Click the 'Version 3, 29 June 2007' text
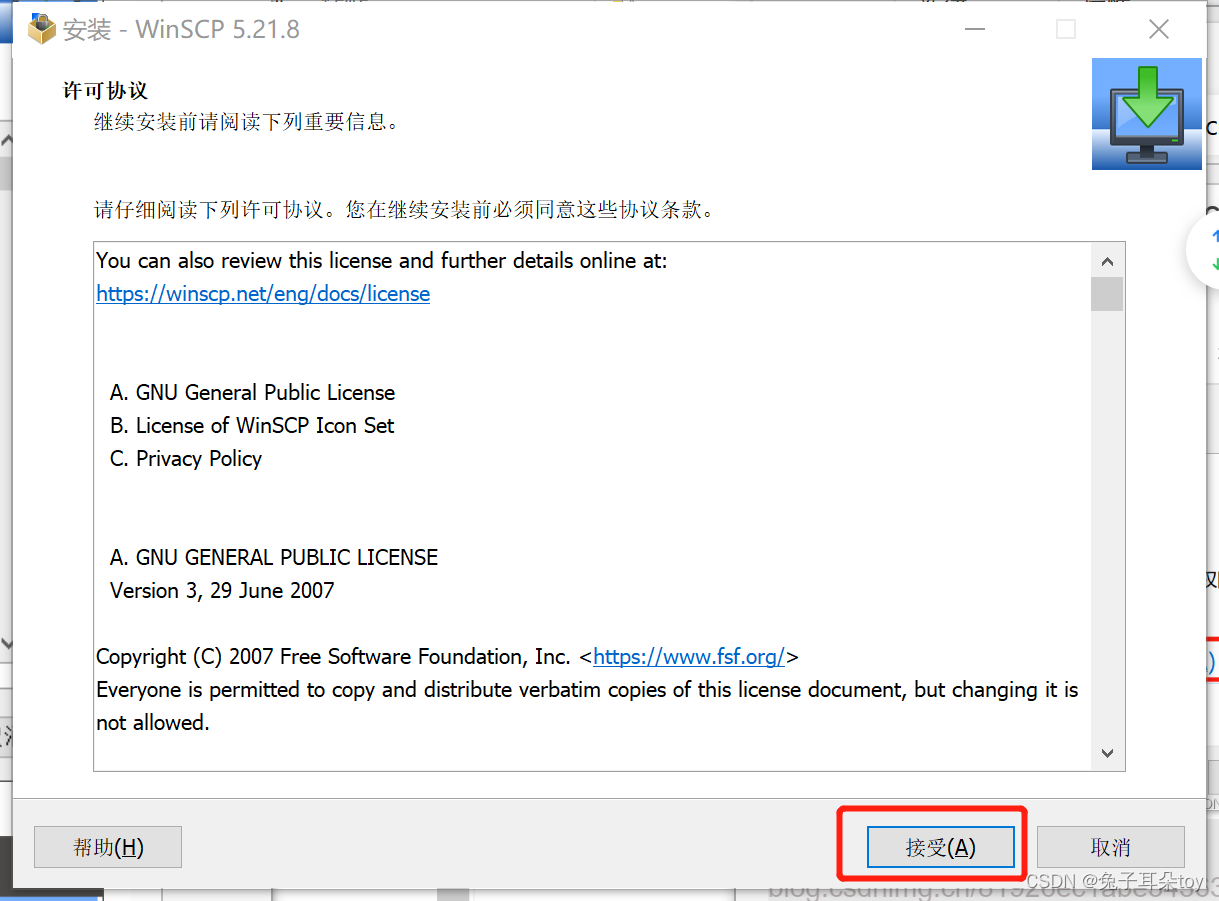The height and width of the screenshot is (901, 1219). pos(222,591)
